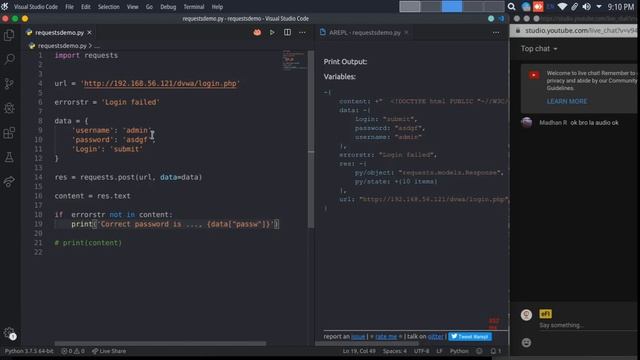Click LEARN MORE in live chat welcome
This screenshot has height=360, width=640.
pyautogui.click(x=567, y=101)
